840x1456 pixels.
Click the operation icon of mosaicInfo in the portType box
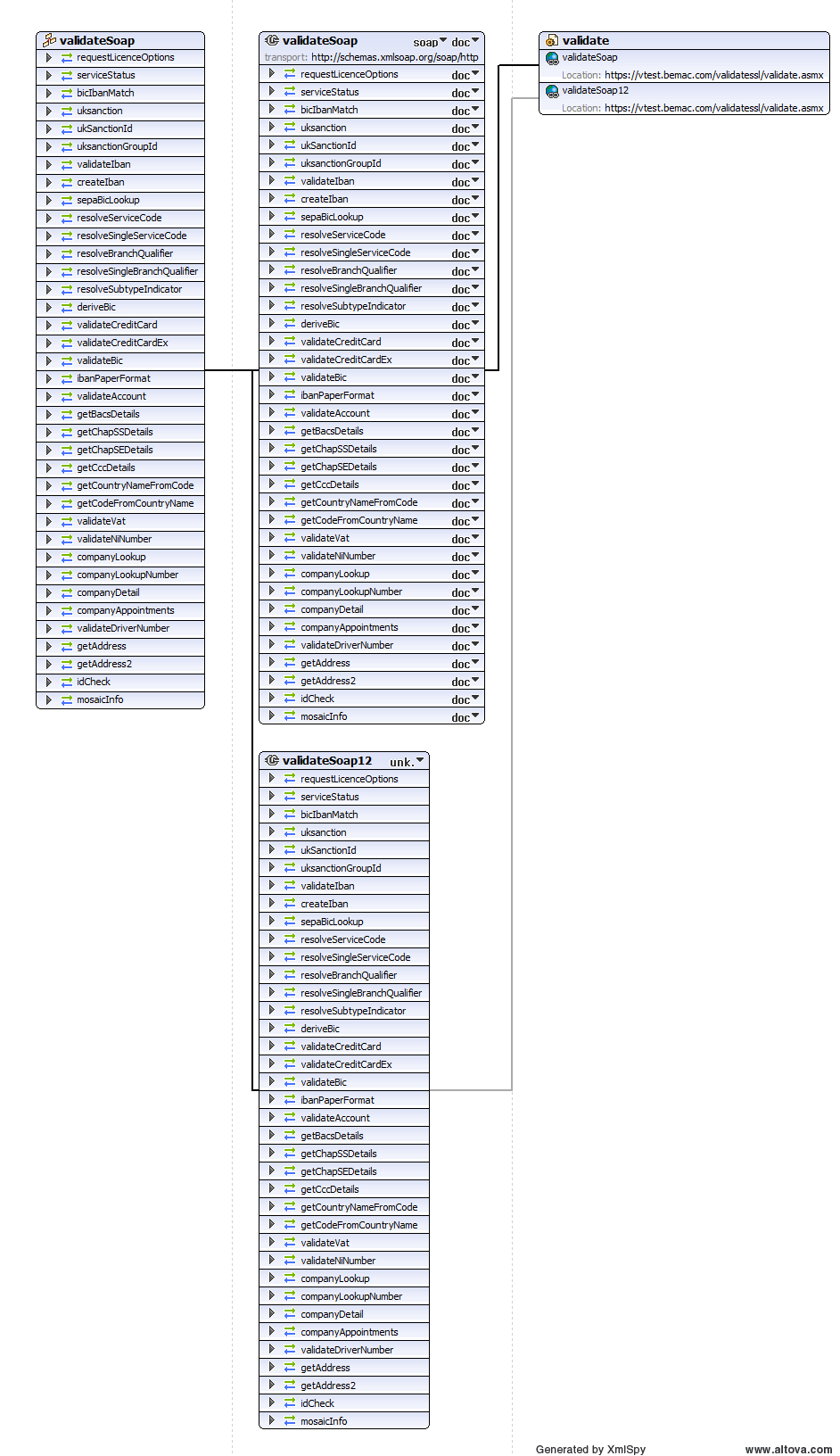click(67, 700)
